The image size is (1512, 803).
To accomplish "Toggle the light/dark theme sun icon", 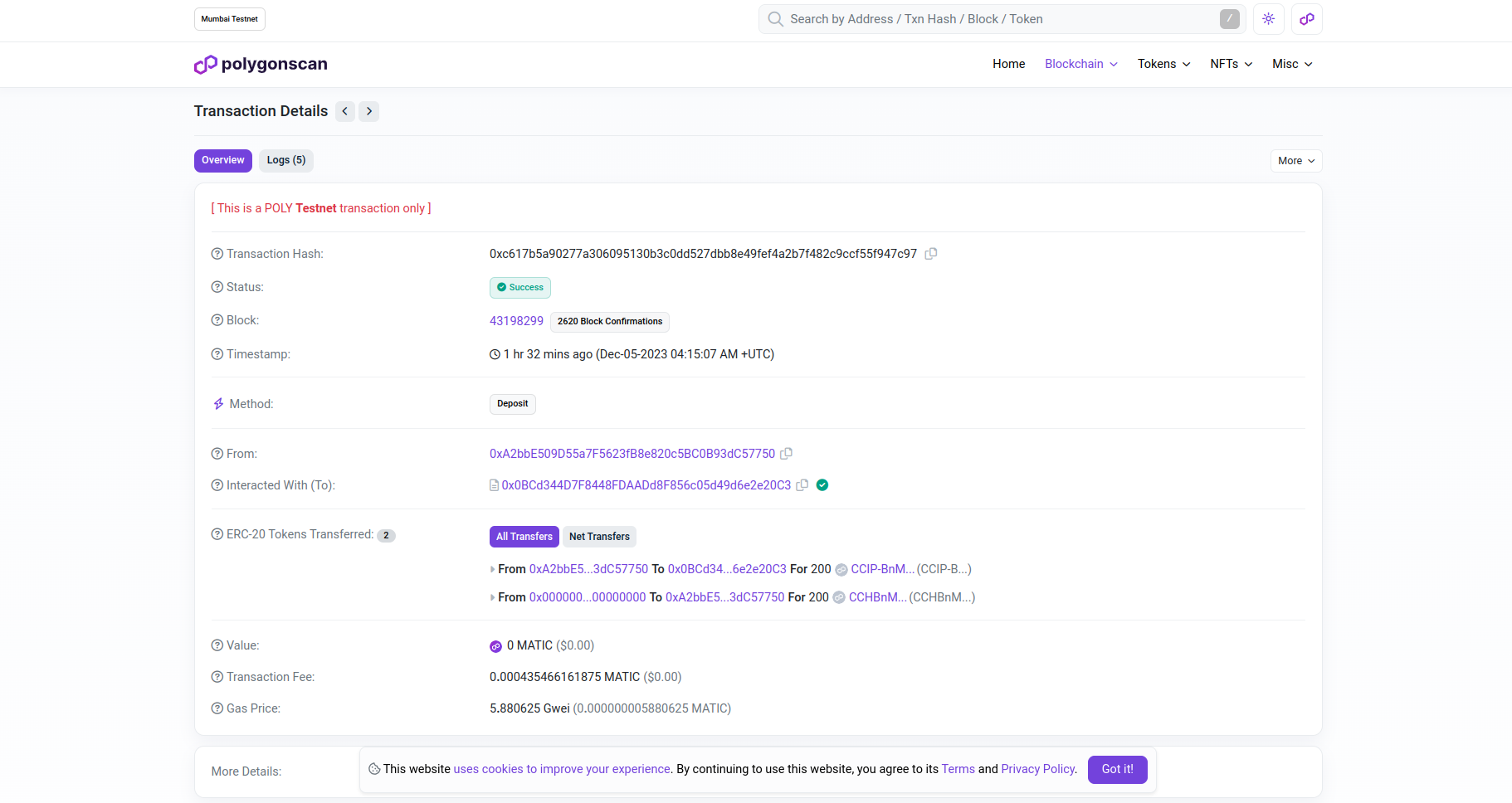I will (1268, 19).
